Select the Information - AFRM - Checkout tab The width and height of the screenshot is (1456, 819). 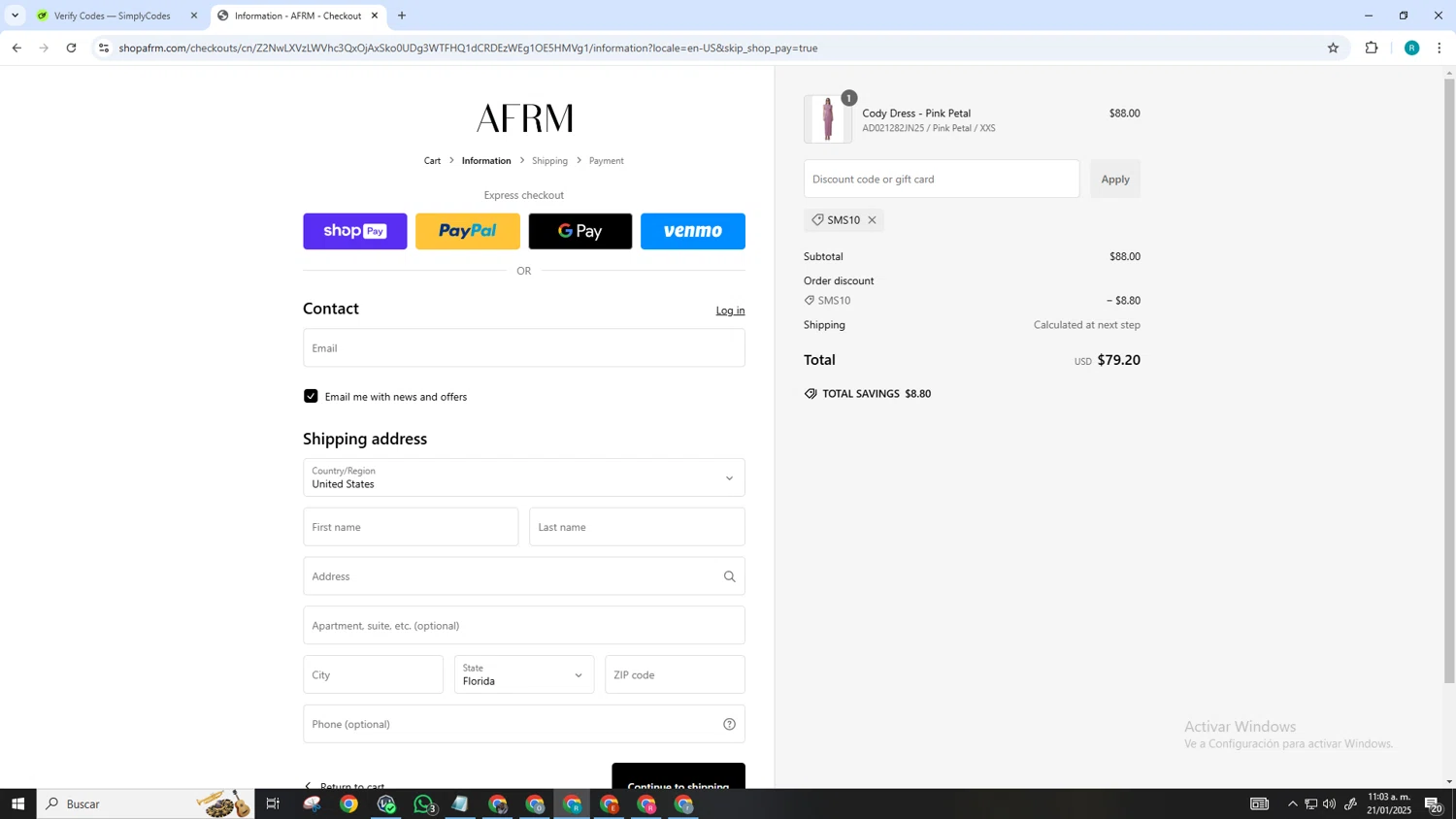(298, 16)
